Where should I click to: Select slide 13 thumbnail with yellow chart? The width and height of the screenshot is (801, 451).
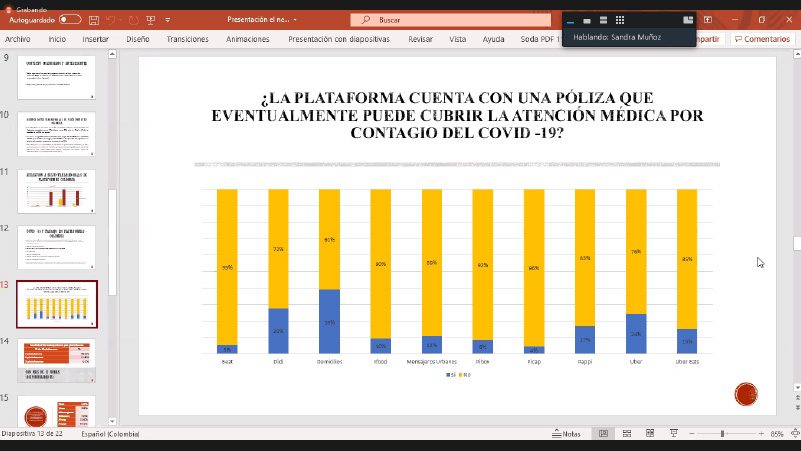click(x=57, y=304)
